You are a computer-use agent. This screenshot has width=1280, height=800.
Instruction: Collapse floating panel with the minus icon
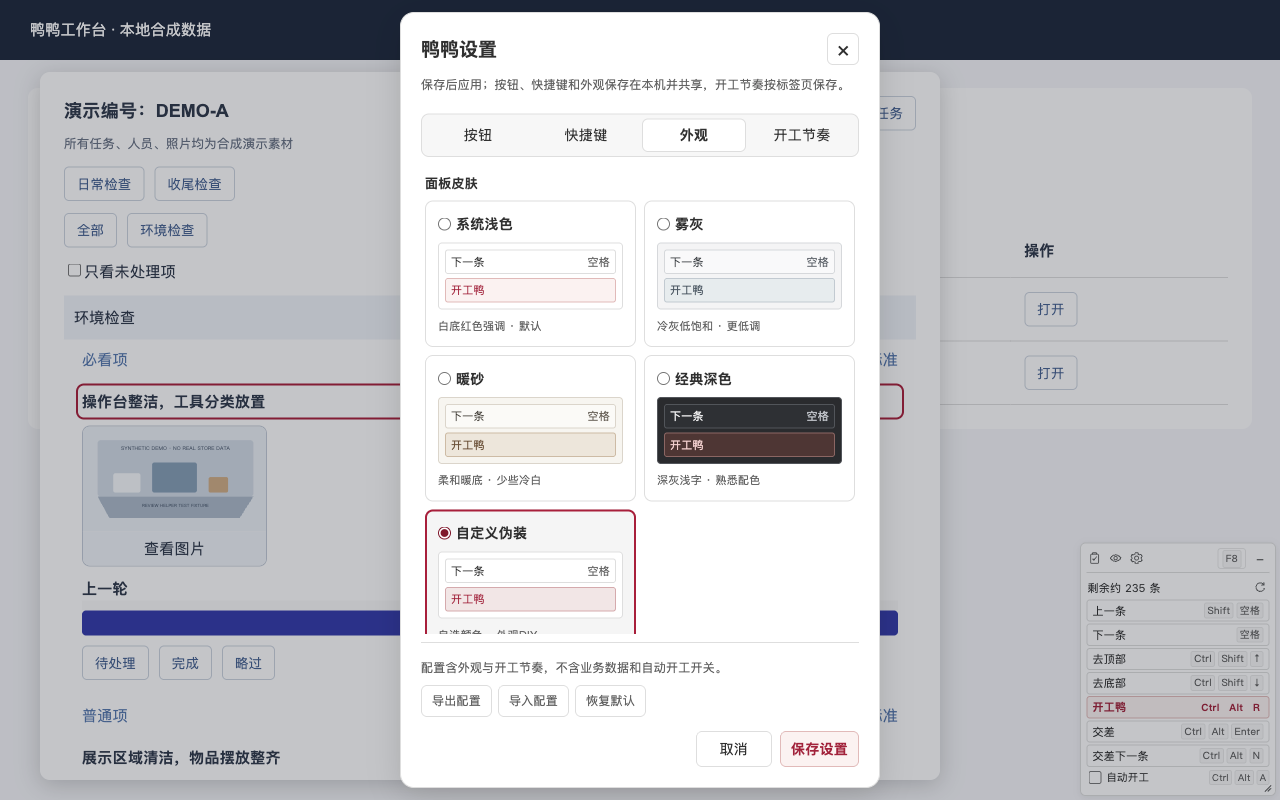[x=1260, y=559]
